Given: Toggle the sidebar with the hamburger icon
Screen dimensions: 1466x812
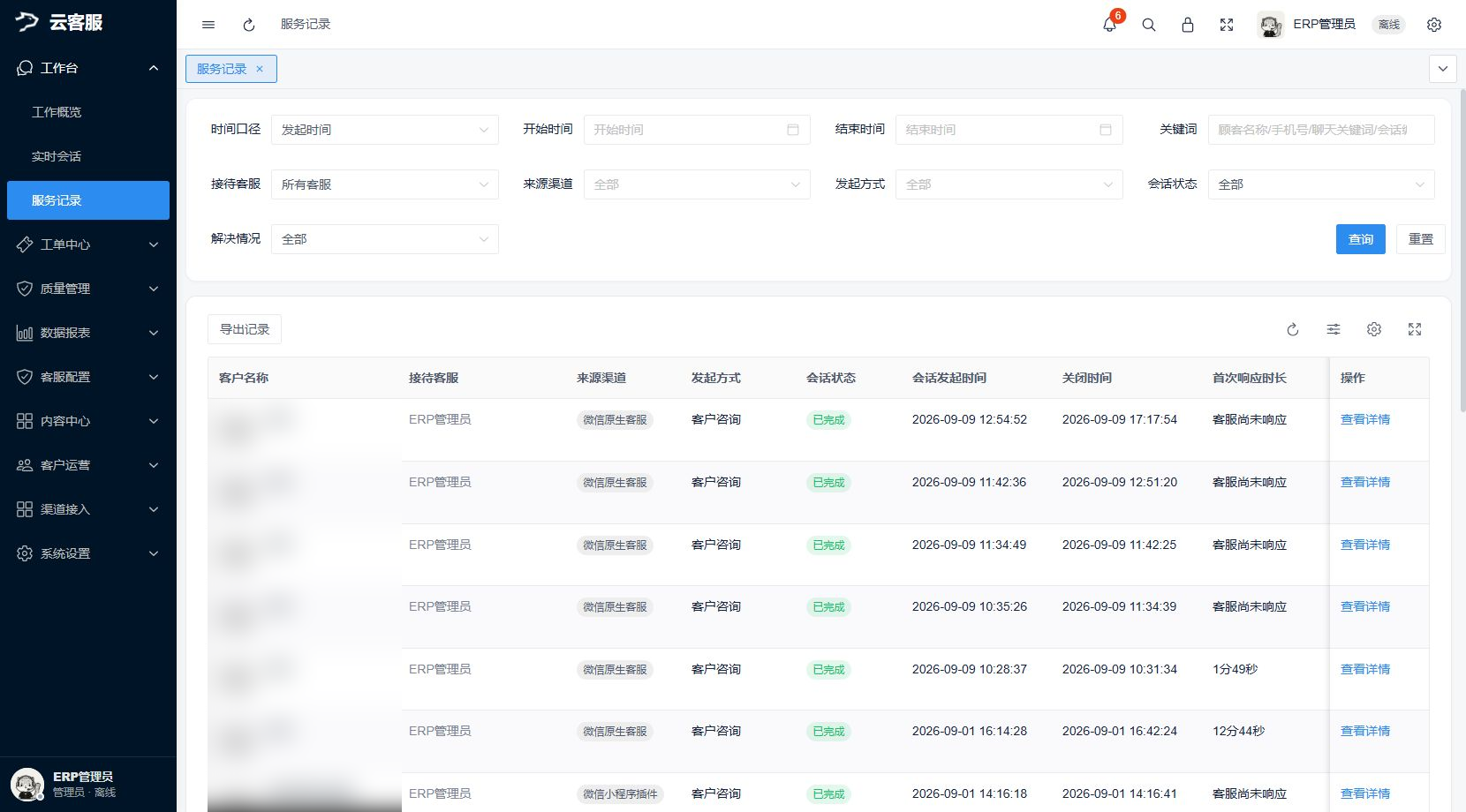Looking at the screenshot, I should click(x=208, y=25).
